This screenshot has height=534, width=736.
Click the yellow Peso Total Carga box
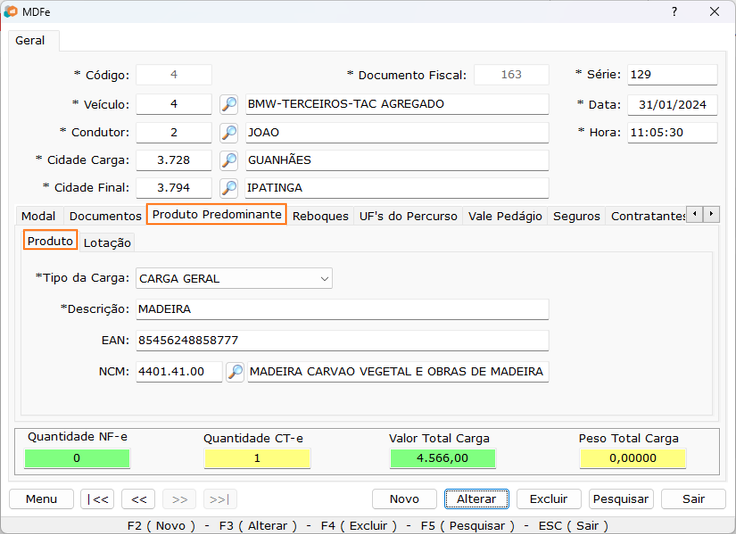click(633, 458)
